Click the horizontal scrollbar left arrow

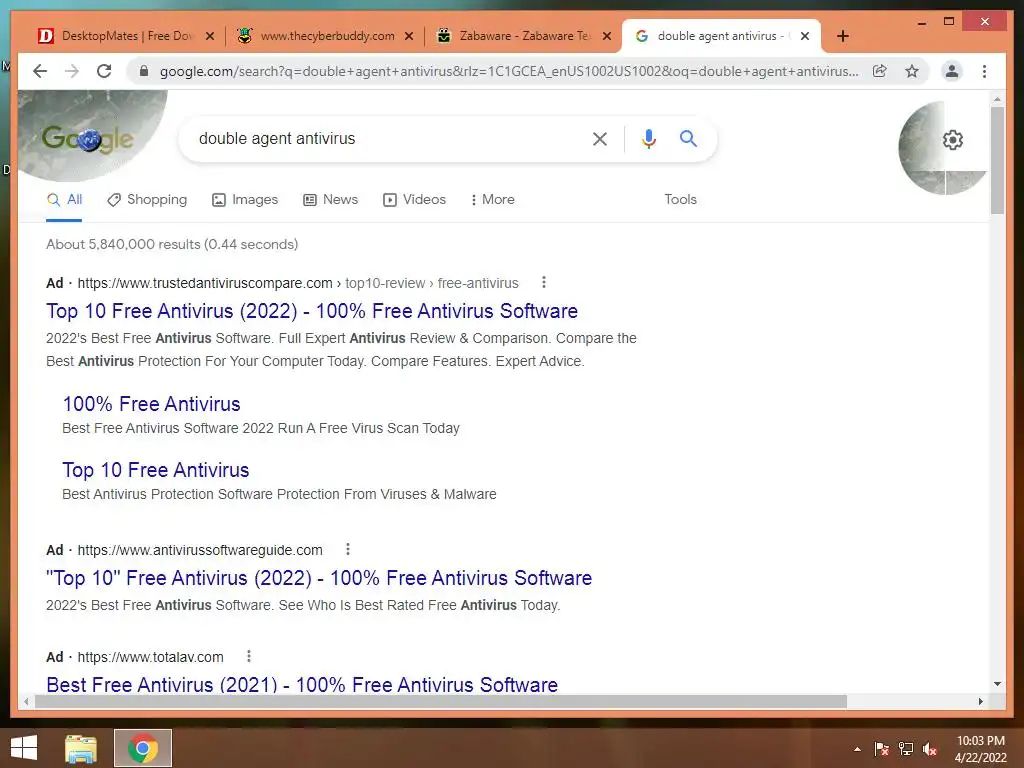coord(25,701)
